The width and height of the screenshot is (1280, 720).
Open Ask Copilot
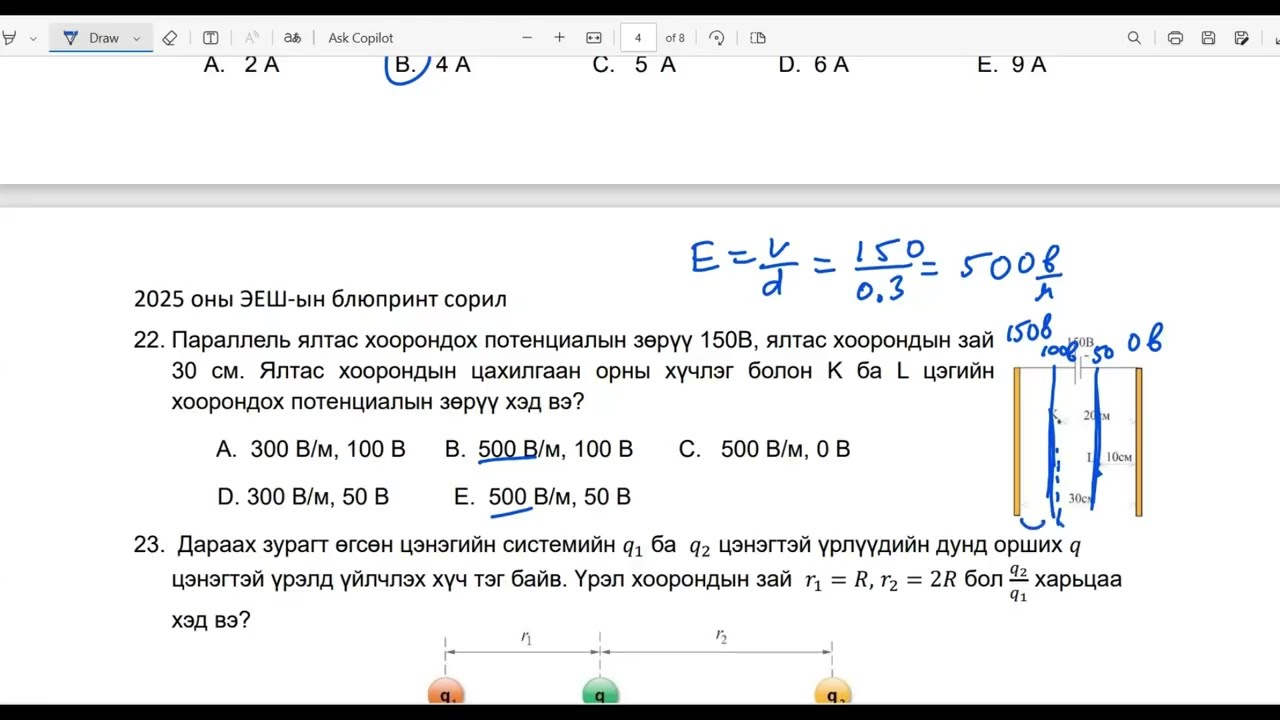coord(361,38)
